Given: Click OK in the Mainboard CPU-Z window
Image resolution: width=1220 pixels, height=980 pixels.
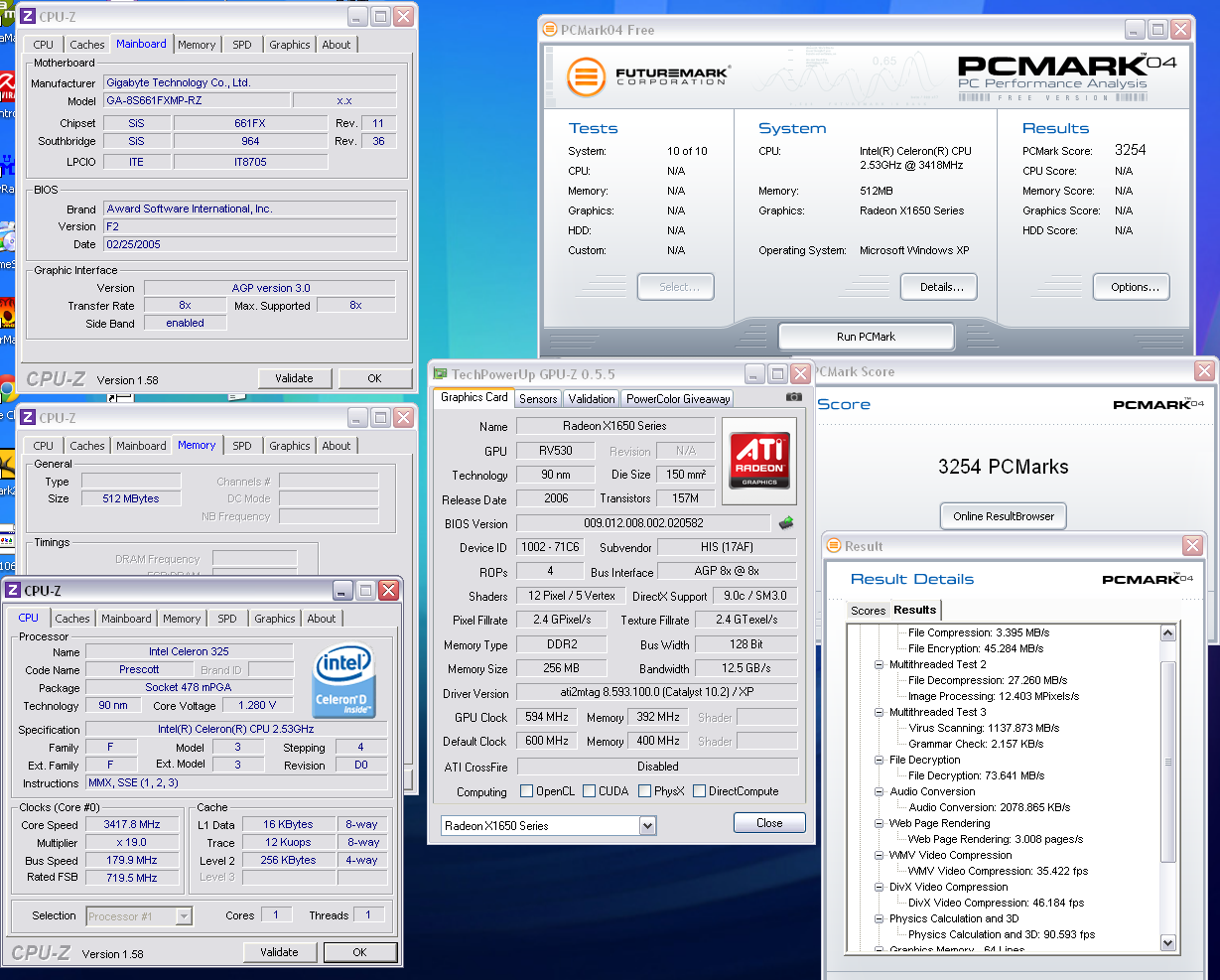Looking at the screenshot, I should click(x=374, y=378).
